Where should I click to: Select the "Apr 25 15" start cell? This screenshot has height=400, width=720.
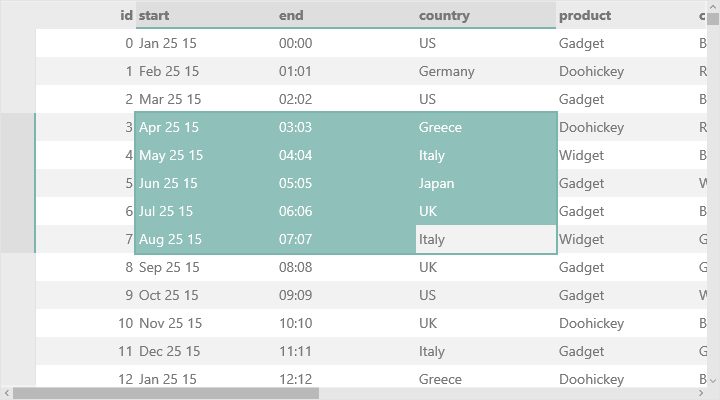coord(205,127)
